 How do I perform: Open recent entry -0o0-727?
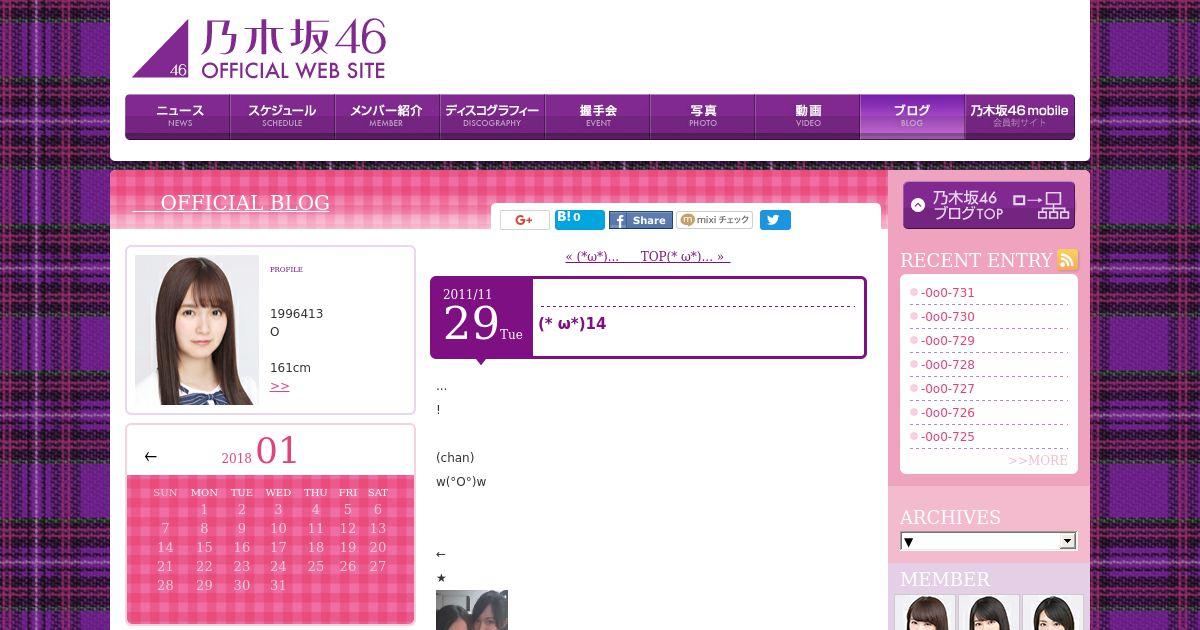click(x=947, y=389)
